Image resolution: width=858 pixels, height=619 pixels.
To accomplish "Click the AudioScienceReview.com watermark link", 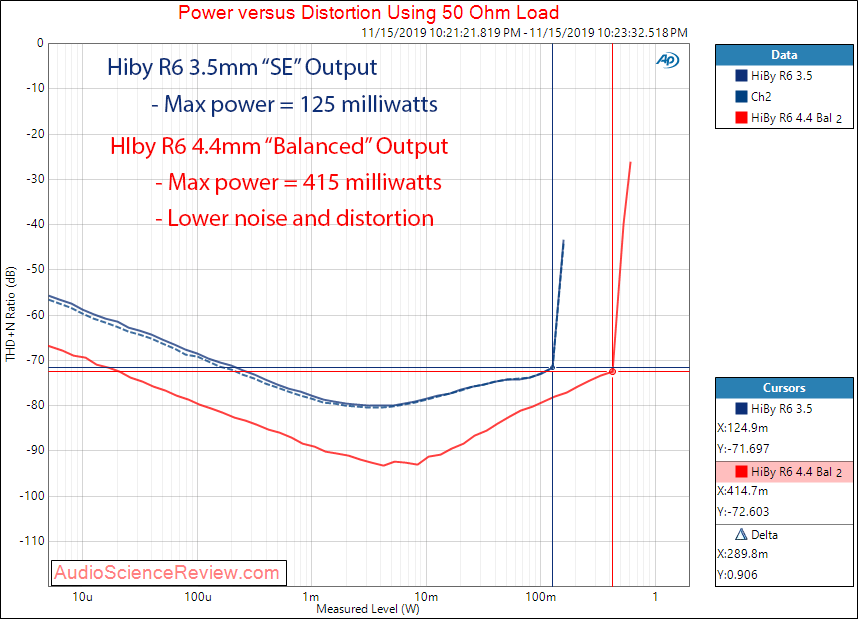I will coord(167,572).
